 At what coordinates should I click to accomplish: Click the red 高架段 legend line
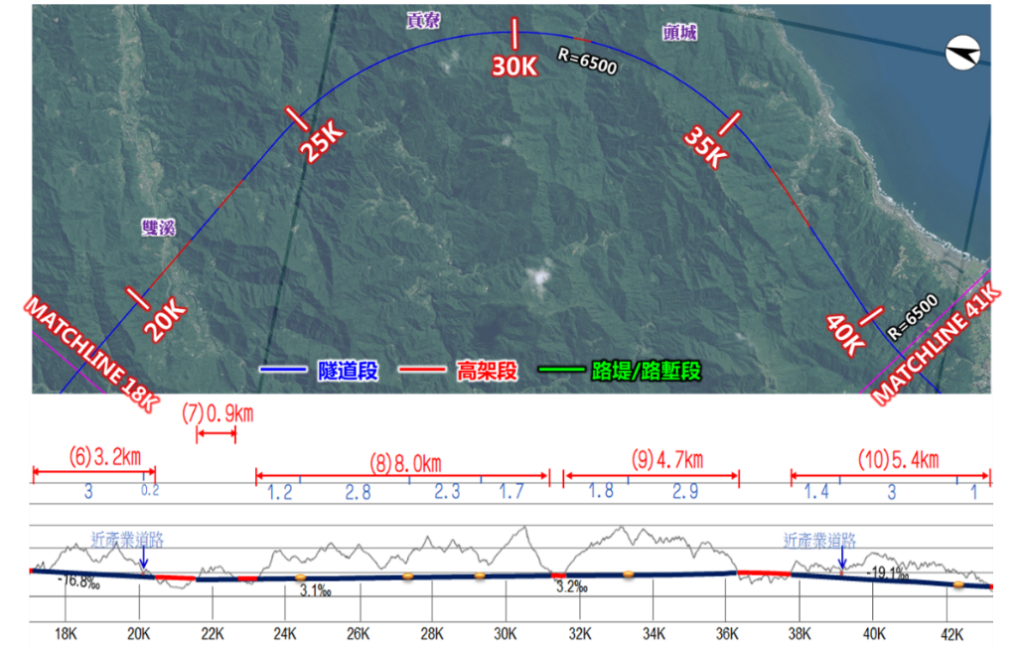[425, 371]
